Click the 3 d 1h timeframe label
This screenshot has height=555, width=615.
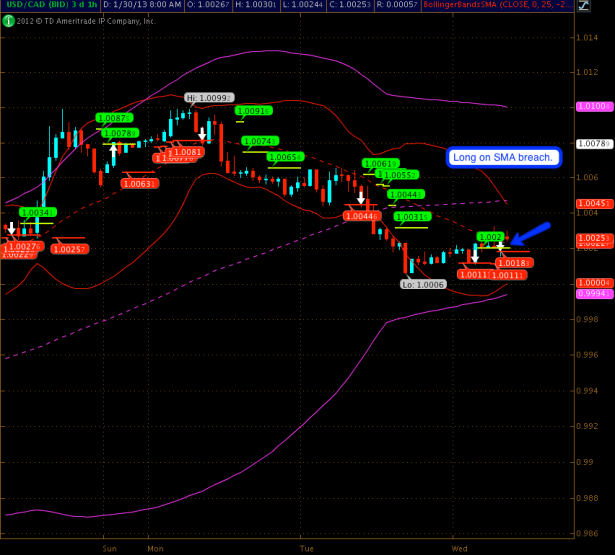[x=84, y=6]
